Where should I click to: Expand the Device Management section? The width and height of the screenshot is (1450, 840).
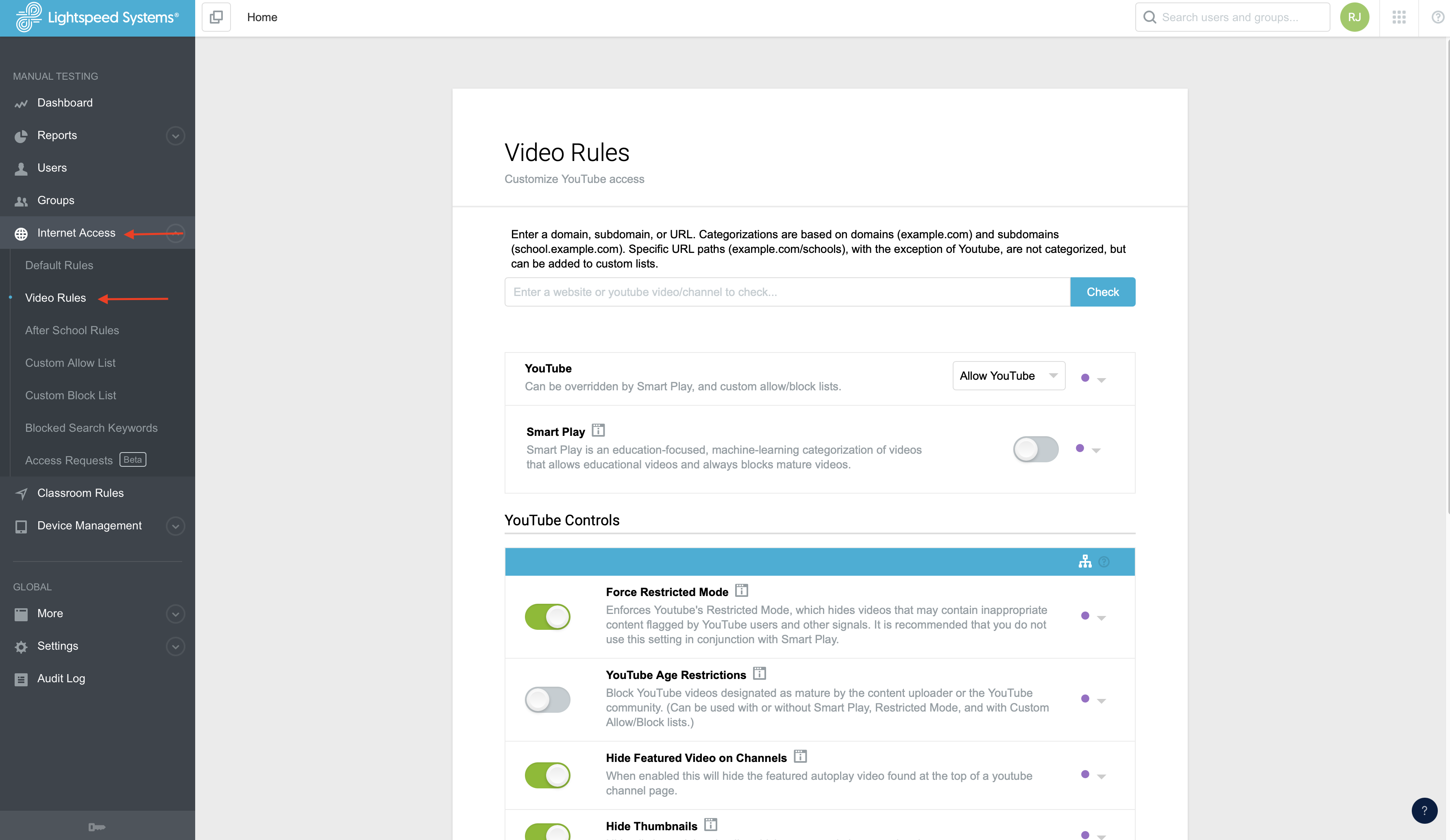[175, 526]
